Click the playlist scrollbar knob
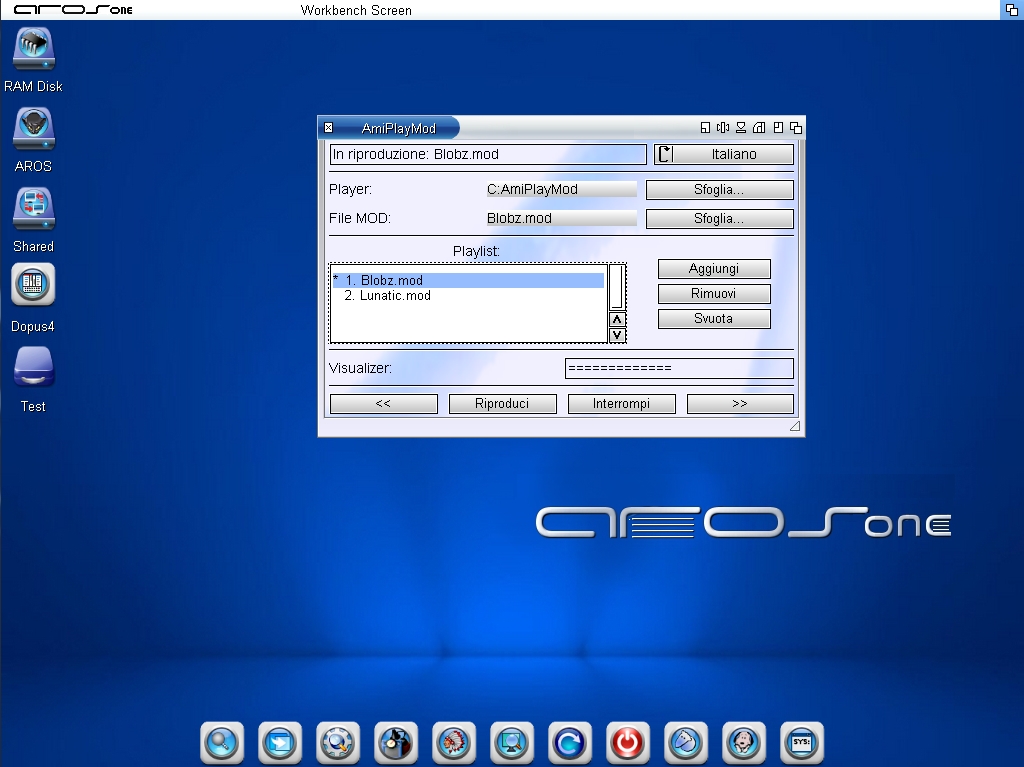The width and height of the screenshot is (1024, 767). pos(616,287)
